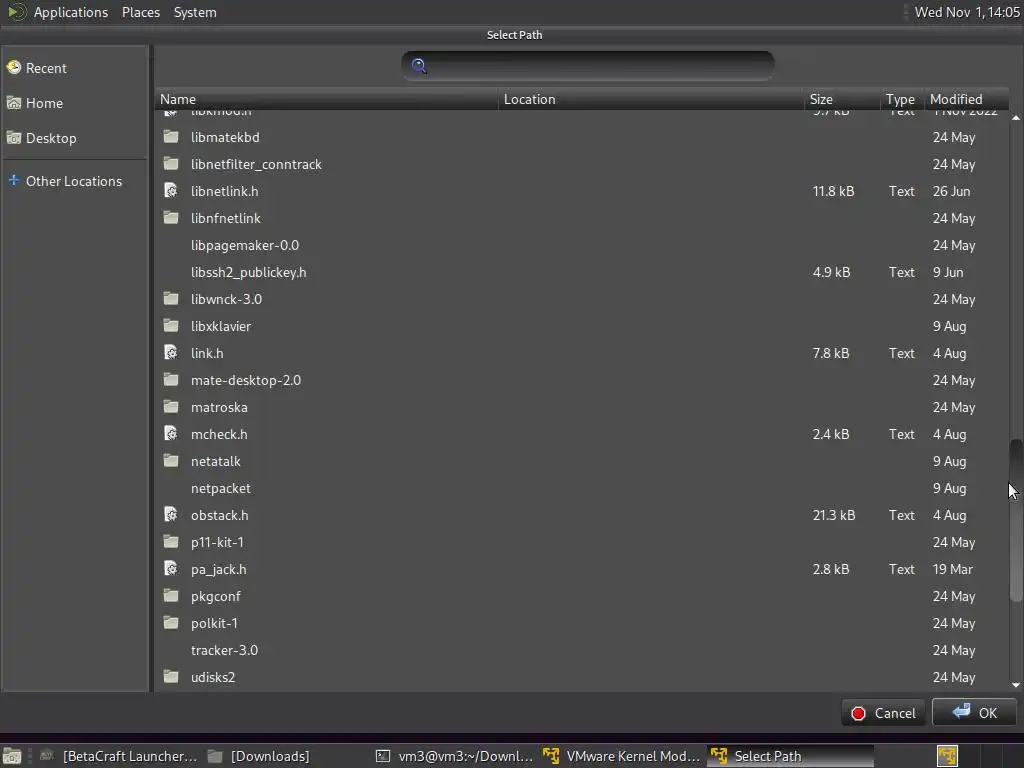Click the Home folder icon
This screenshot has width=1024, height=768.
pyautogui.click(x=14, y=103)
